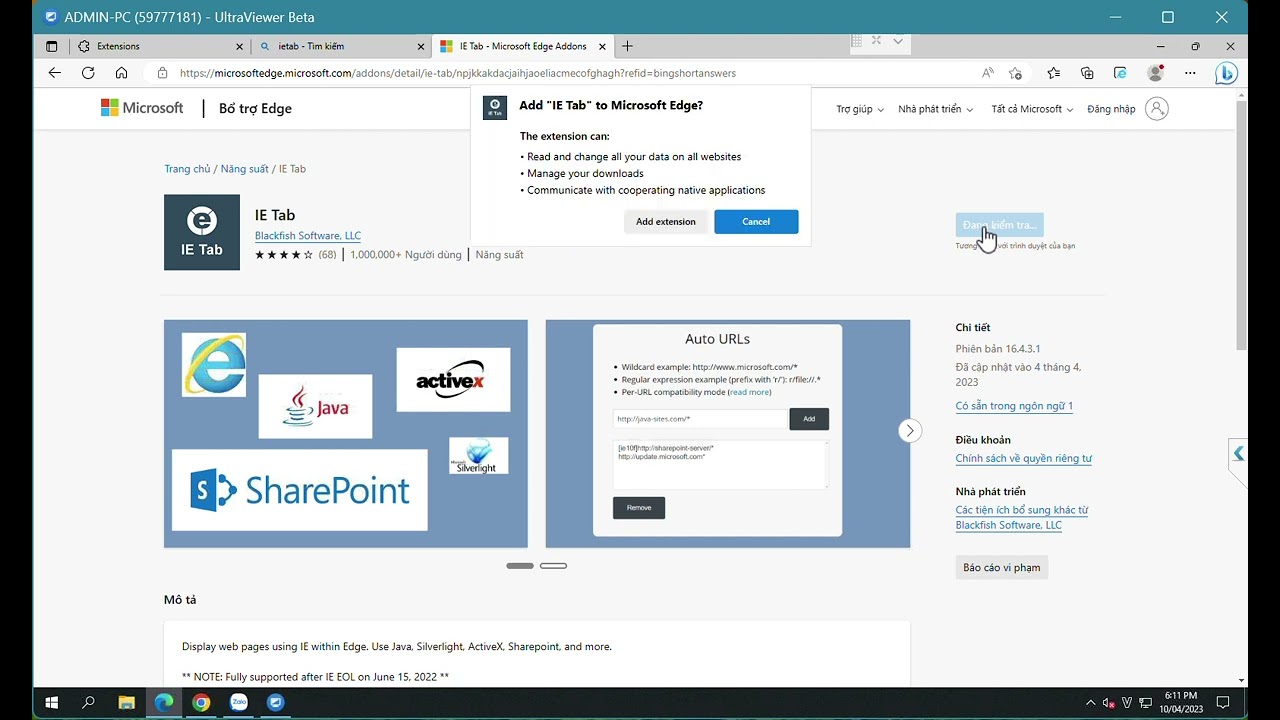Click the Bổ trợ Edge header link
Viewport: 1280px width, 720px height.
[255, 109]
